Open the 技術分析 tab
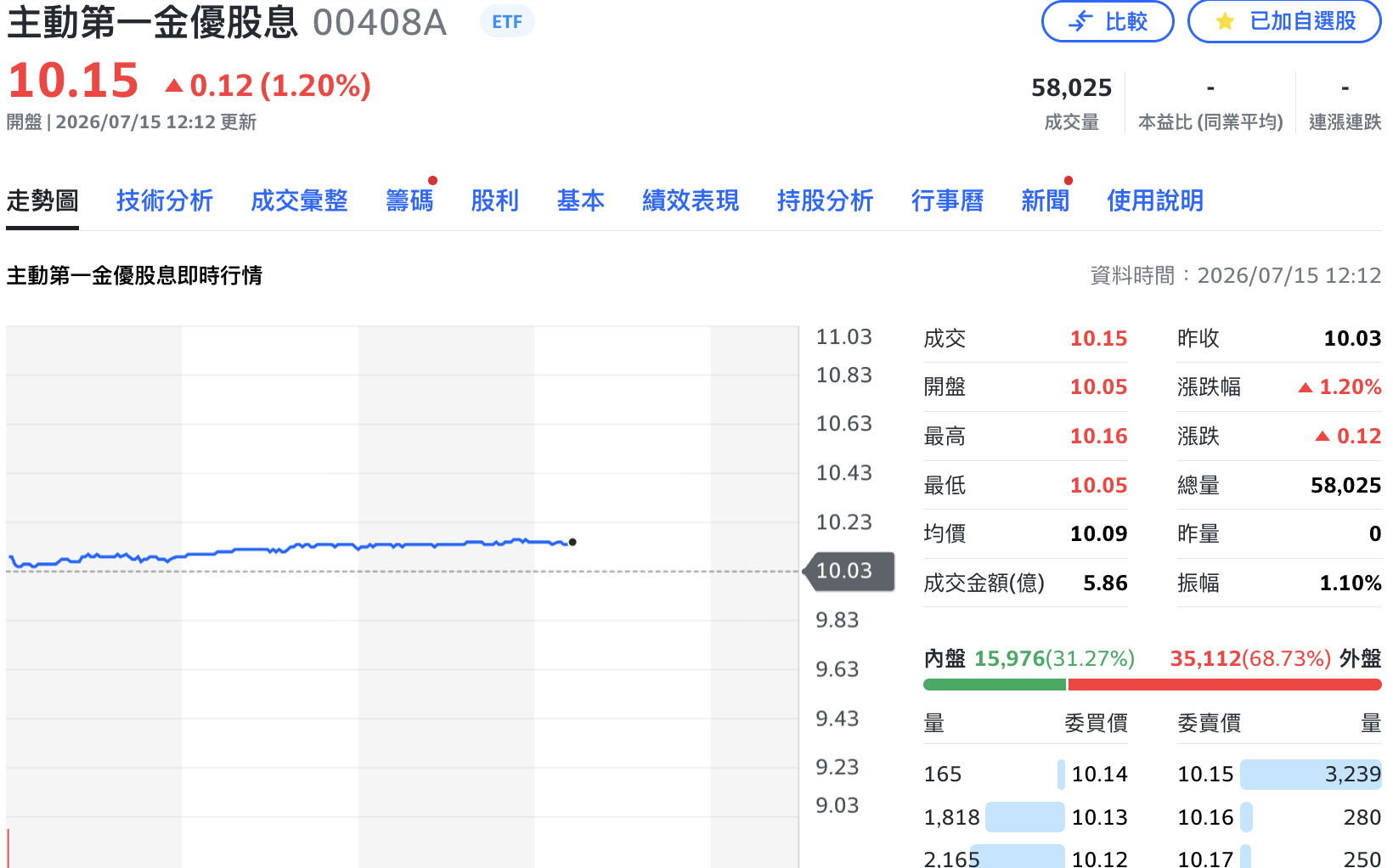This screenshot has height=868, width=1393. (165, 201)
